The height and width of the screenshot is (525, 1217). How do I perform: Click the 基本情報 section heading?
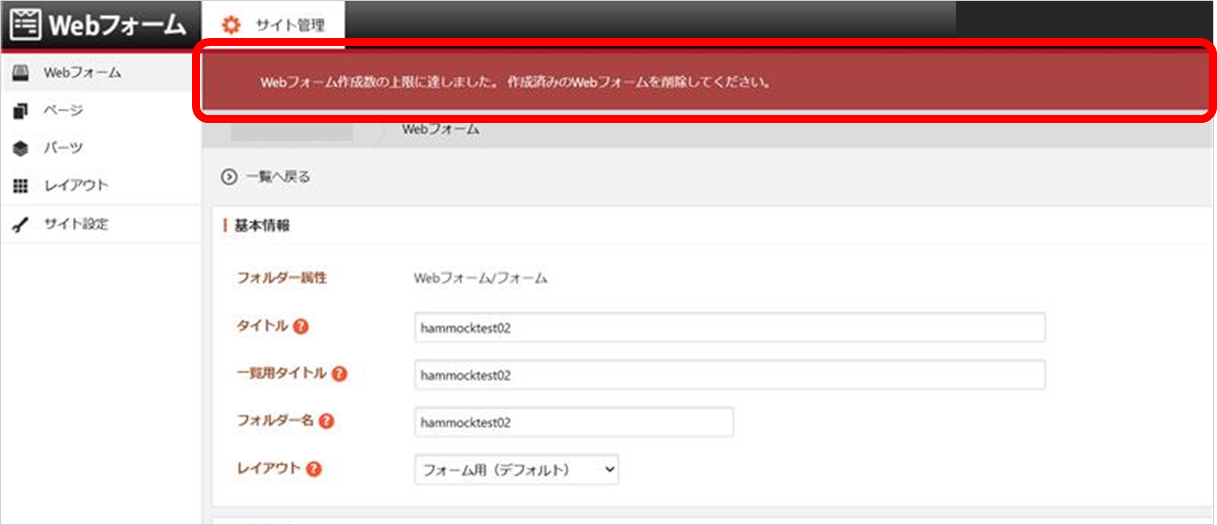coord(262,226)
